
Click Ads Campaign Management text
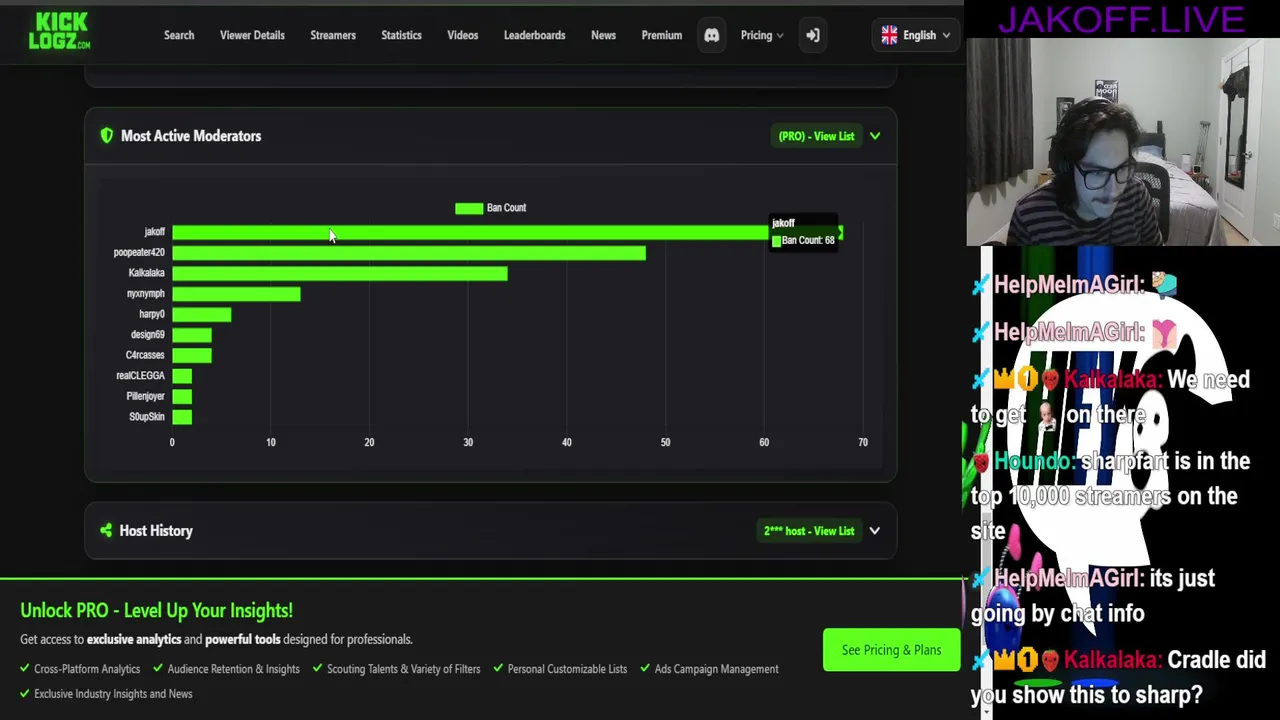(x=716, y=669)
